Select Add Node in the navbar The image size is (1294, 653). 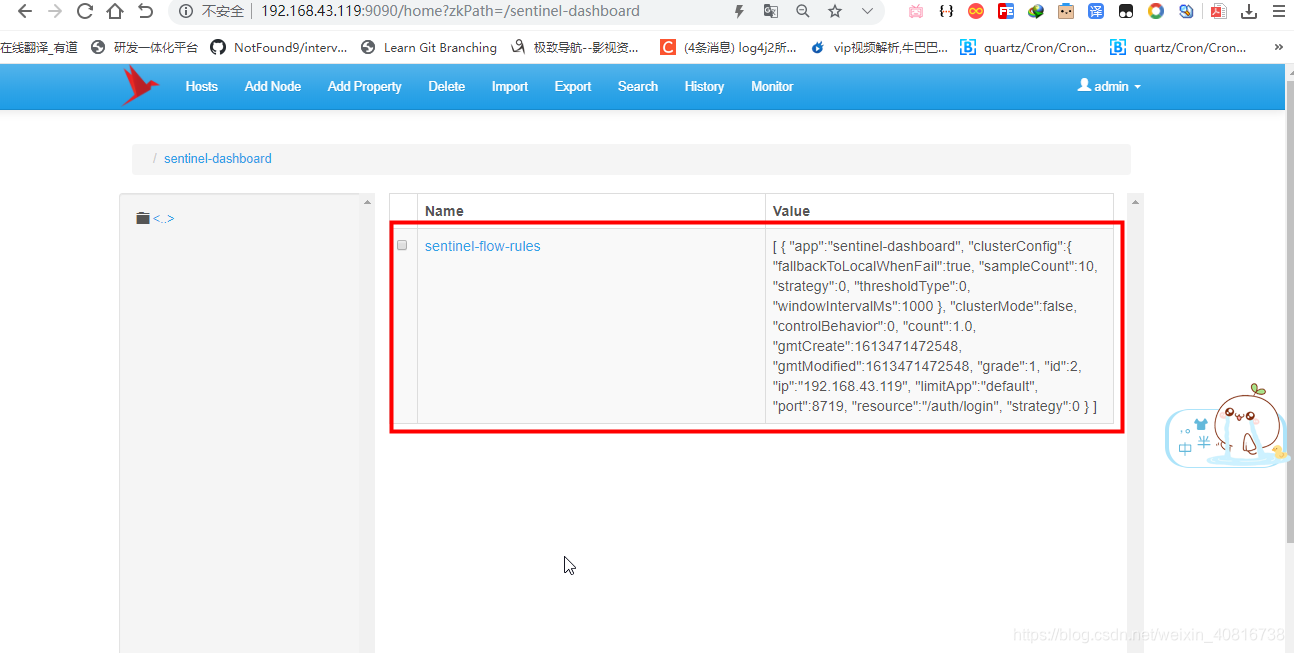click(272, 87)
